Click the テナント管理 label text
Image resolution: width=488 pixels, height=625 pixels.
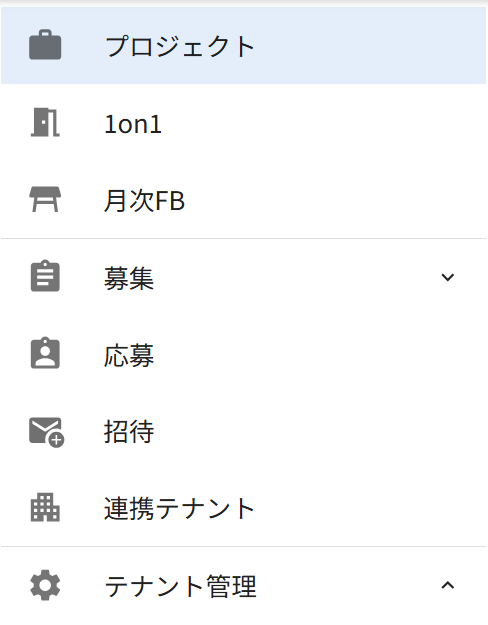tap(180, 586)
